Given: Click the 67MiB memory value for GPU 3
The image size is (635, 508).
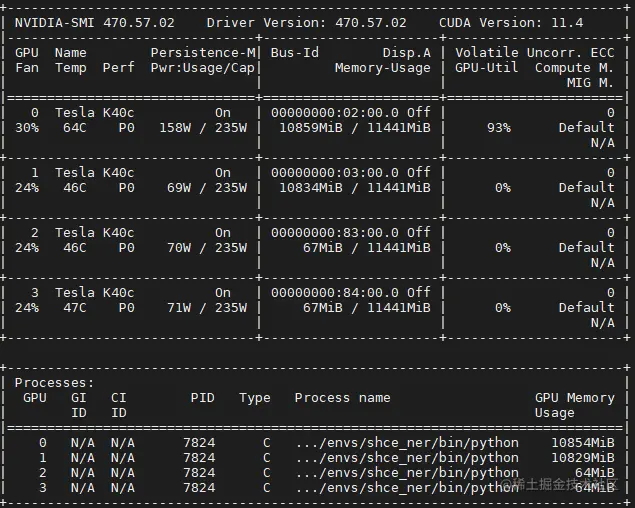Looking at the screenshot, I should [322, 307].
